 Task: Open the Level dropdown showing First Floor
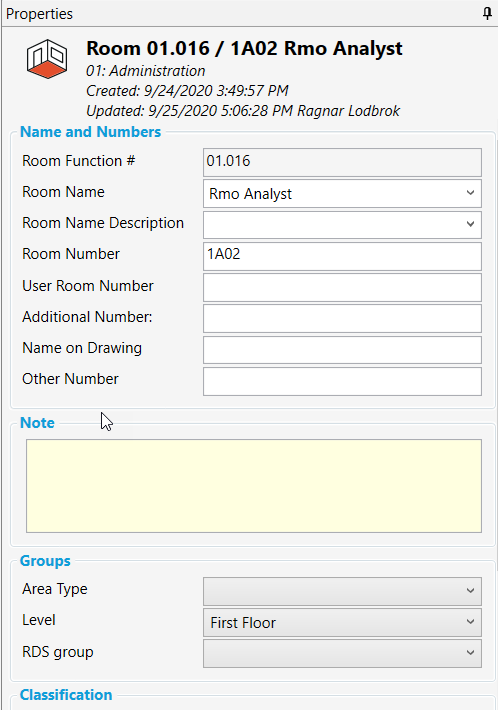342,622
